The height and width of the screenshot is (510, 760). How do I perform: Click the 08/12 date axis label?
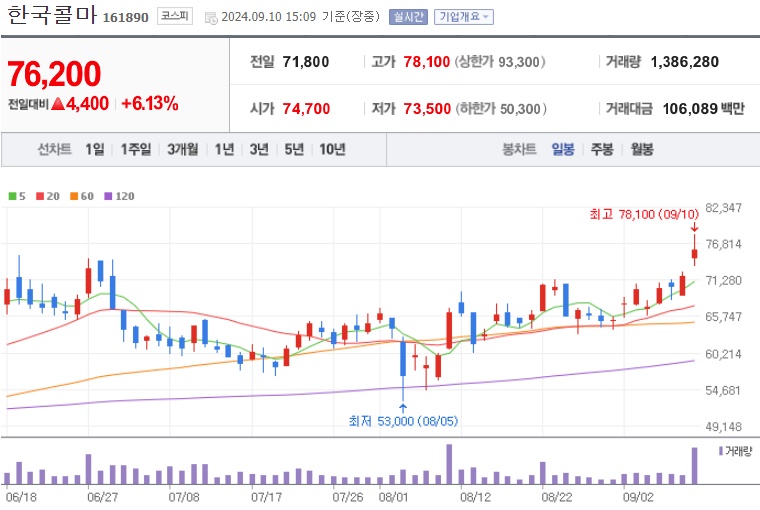[x=475, y=497]
